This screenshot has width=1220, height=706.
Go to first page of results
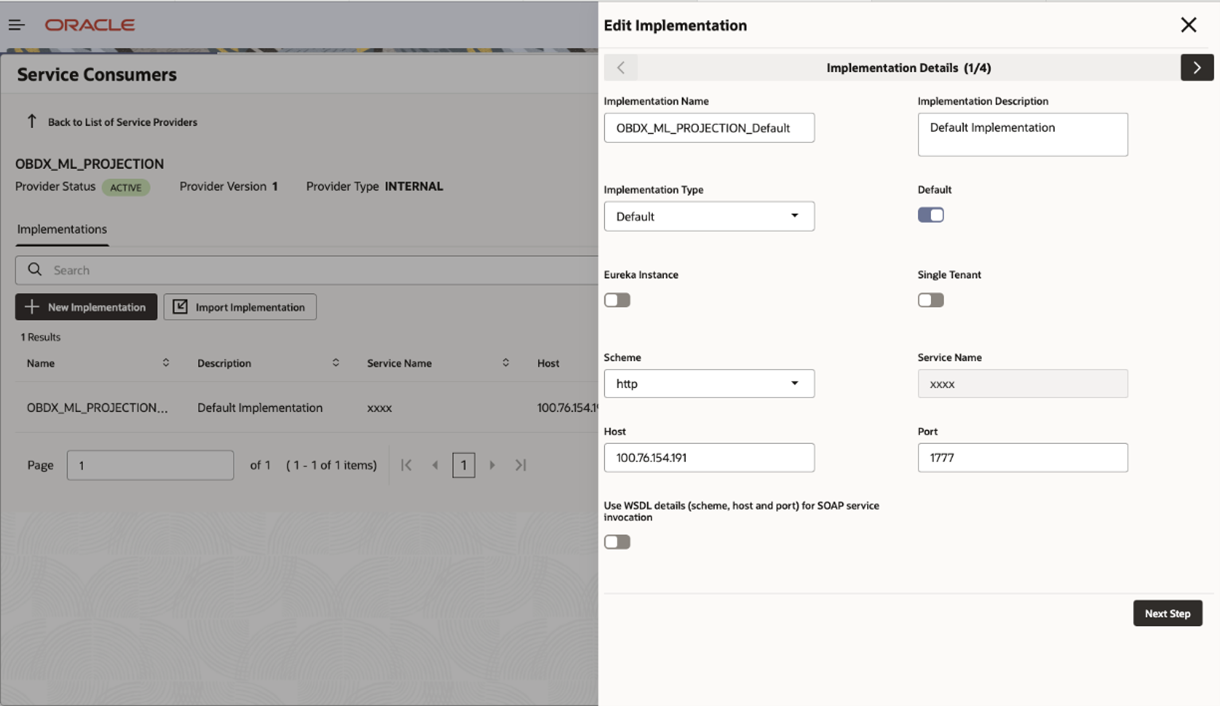pos(406,465)
